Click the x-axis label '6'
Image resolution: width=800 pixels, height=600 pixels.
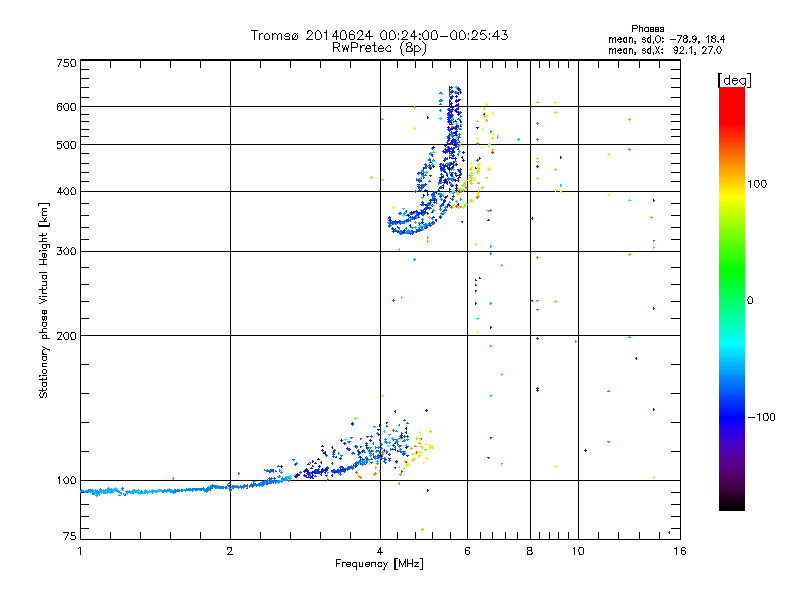click(468, 551)
